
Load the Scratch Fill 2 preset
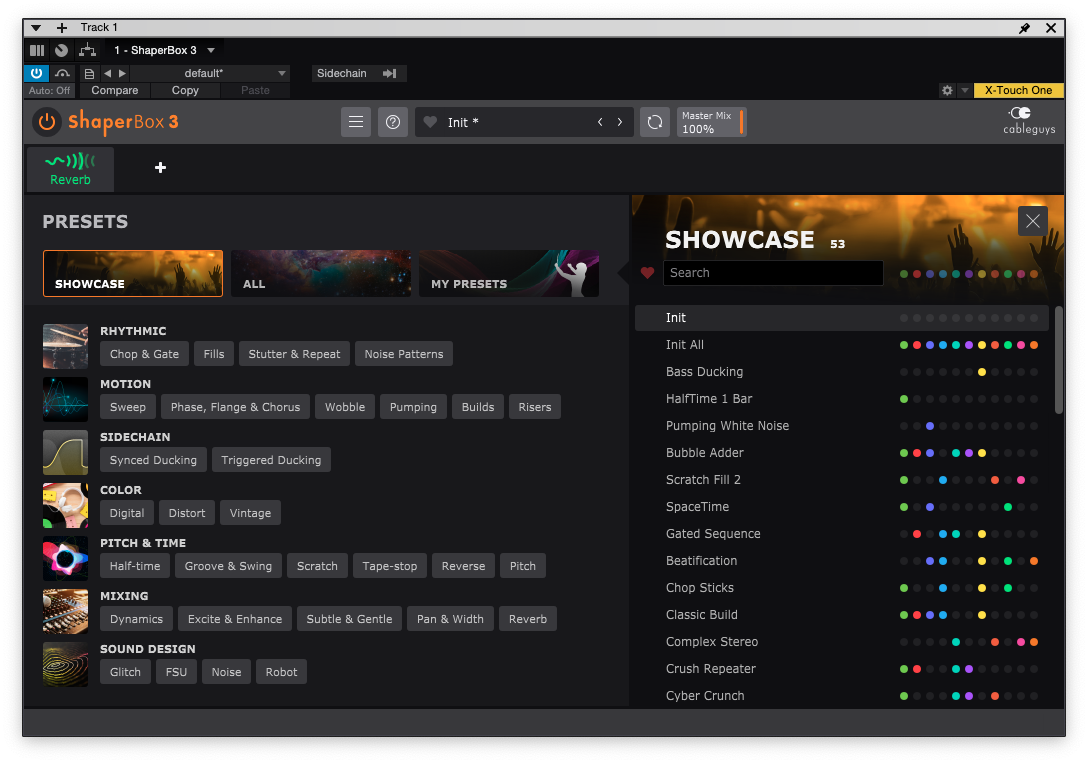[842, 480]
